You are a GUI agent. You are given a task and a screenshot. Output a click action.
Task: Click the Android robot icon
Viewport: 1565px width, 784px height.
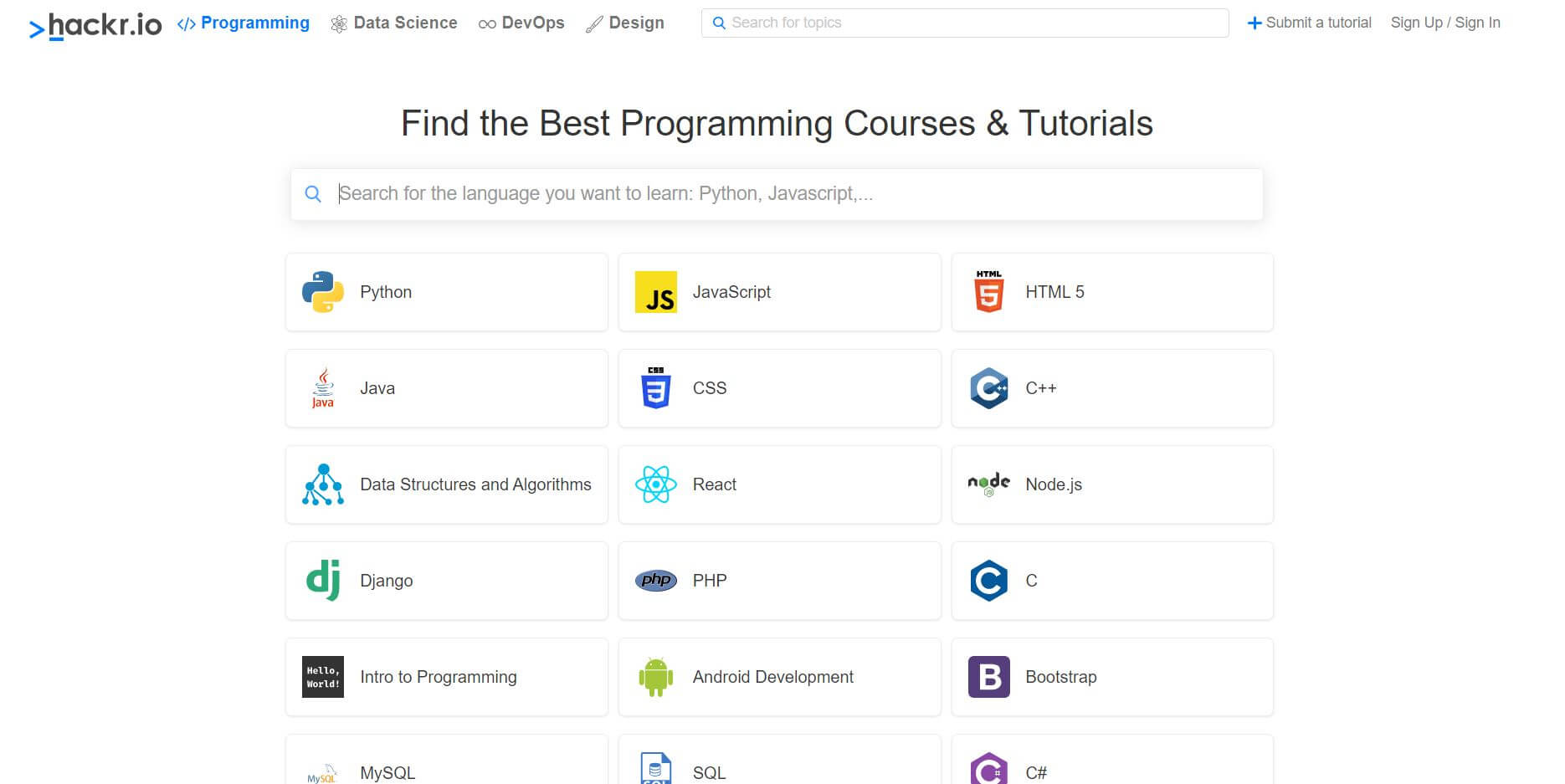pos(655,677)
